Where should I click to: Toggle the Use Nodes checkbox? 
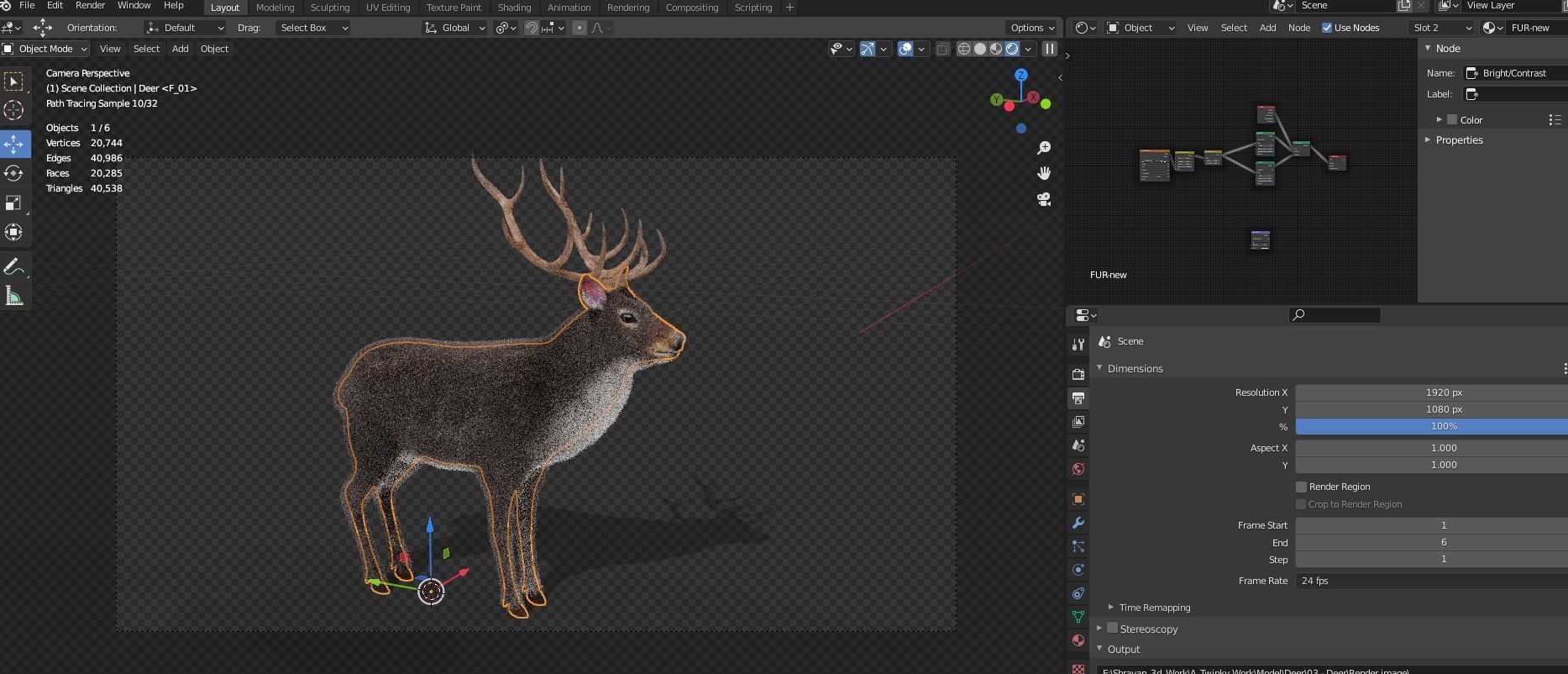[x=1327, y=28]
